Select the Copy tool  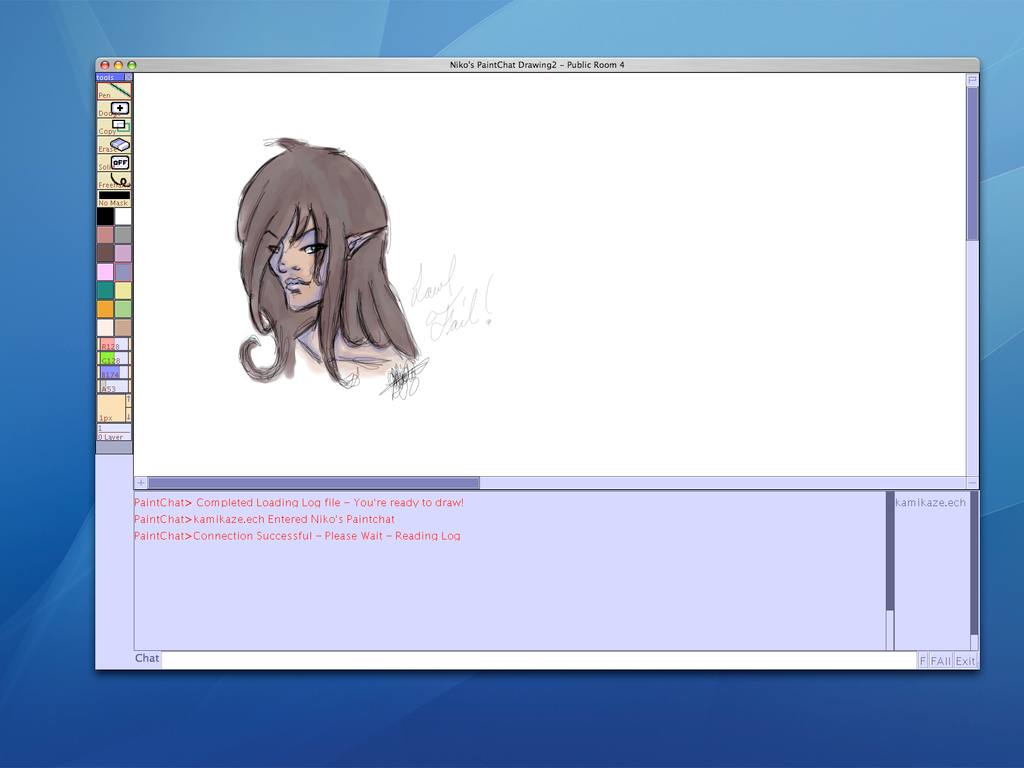(114, 127)
